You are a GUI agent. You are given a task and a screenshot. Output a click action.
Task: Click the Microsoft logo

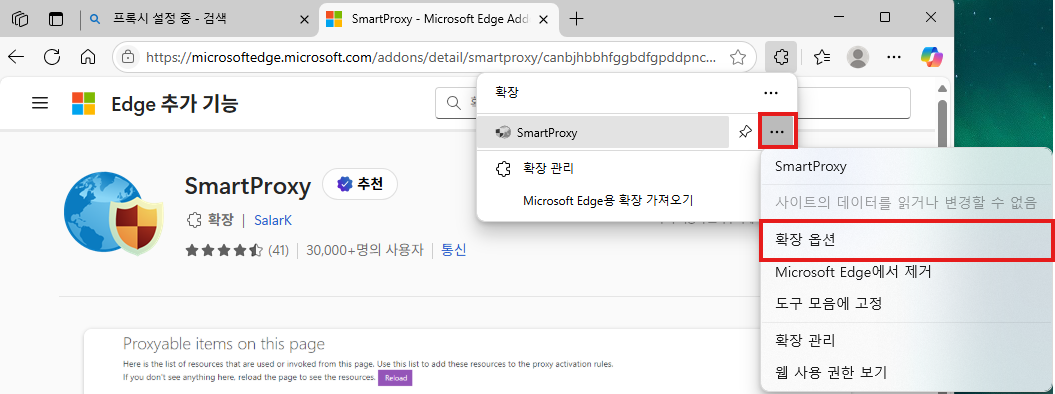point(84,104)
